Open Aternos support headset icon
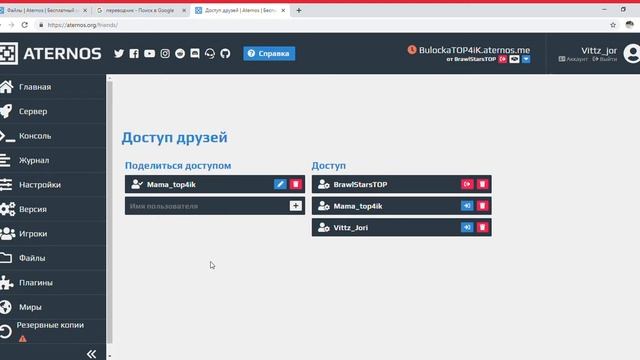The height and width of the screenshot is (360, 640). pyautogui.click(x=210, y=53)
